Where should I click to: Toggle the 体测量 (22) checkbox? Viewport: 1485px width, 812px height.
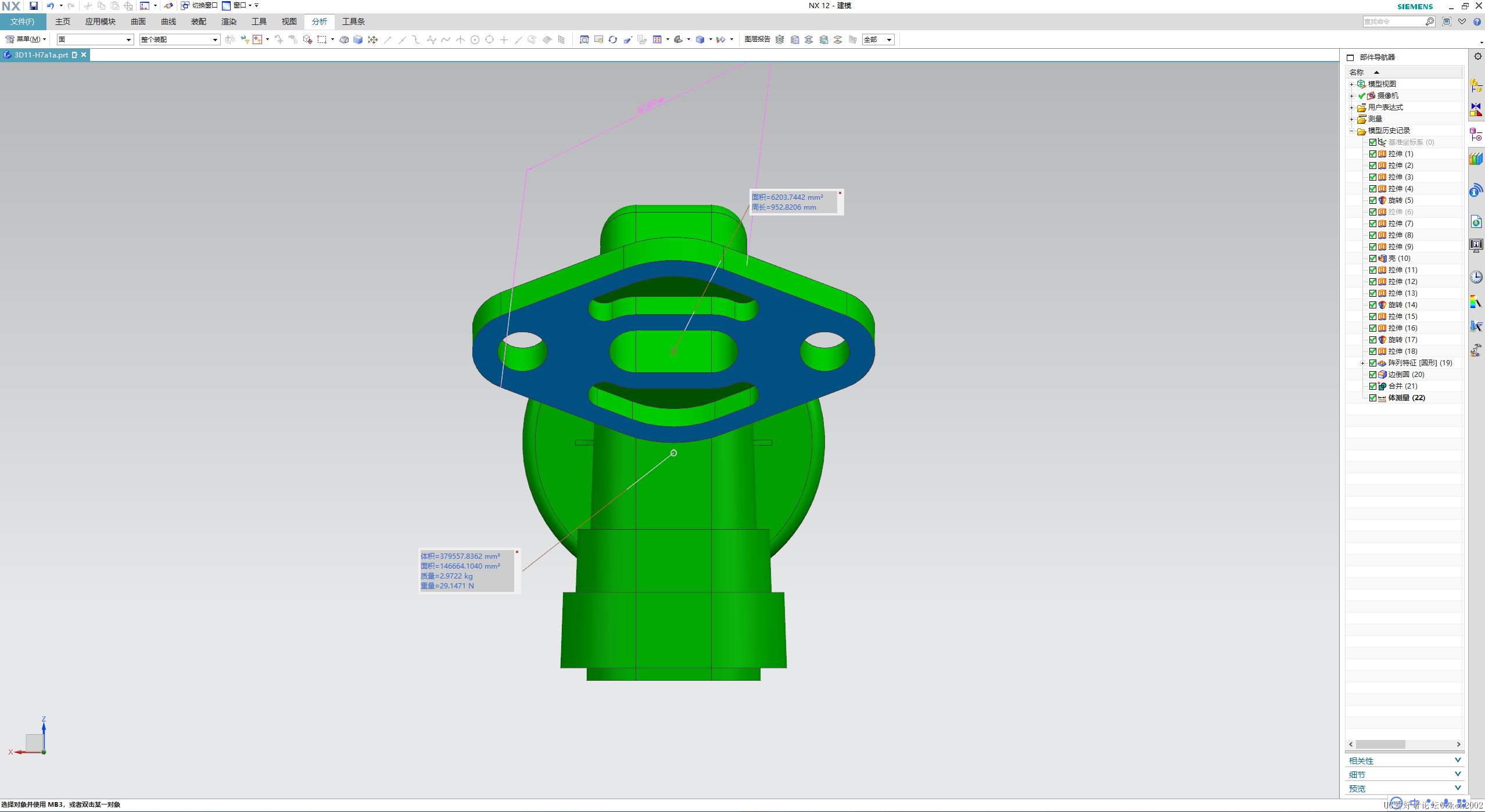click(1373, 398)
